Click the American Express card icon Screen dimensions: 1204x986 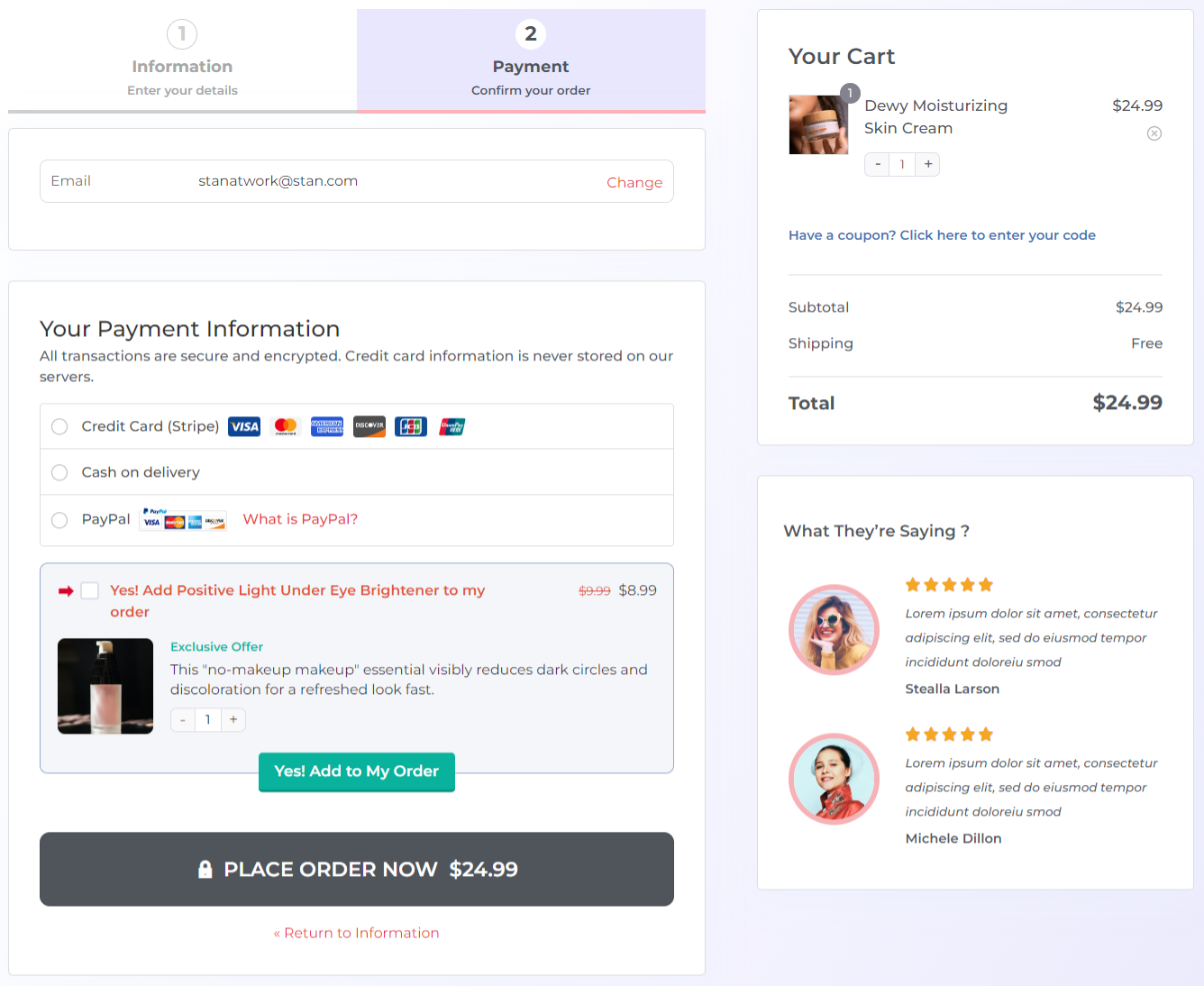click(327, 426)
